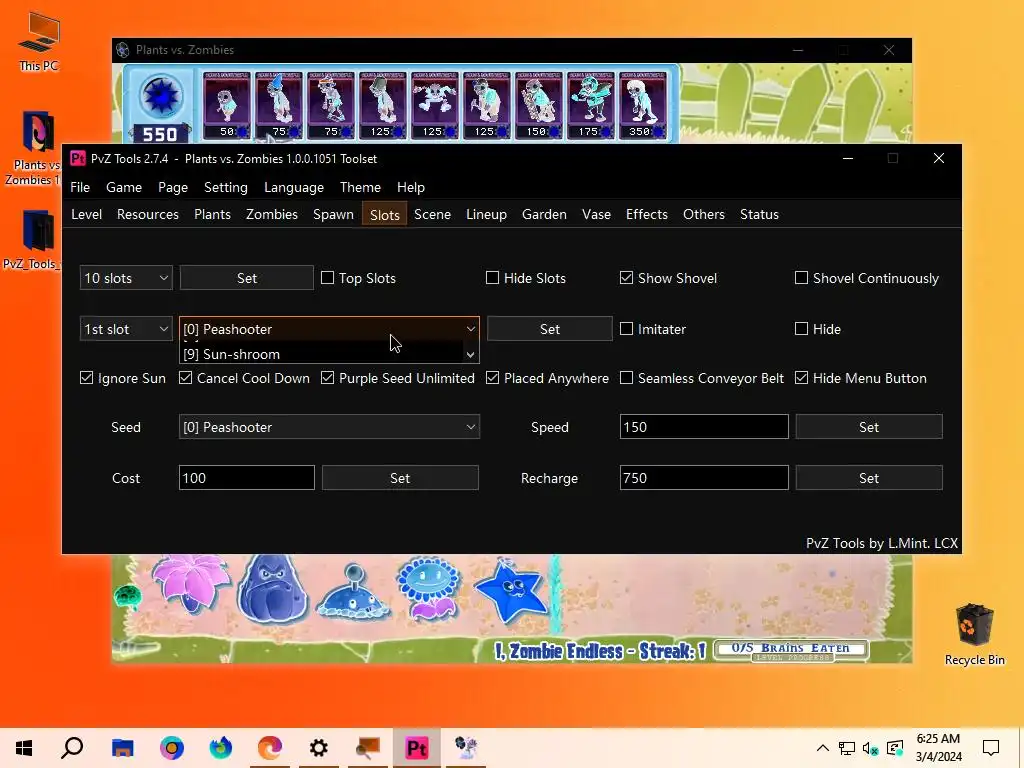This screenshot has width=1024, height=768.
Task: Choose [9] Sun-shroom from list
Action: pyautogui.click(x=321, y=354)
